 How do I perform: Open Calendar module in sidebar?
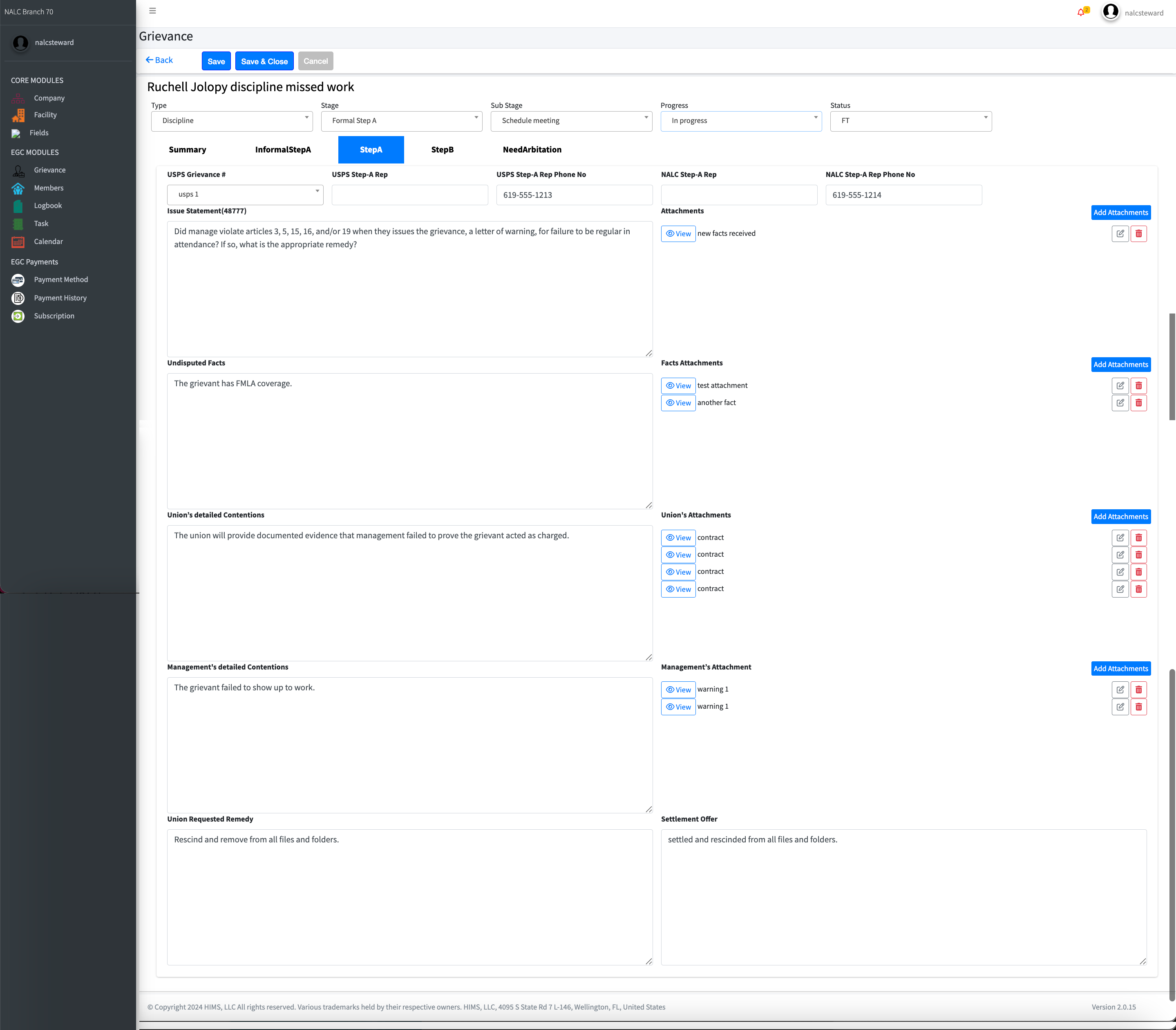[x=48, y=242]
